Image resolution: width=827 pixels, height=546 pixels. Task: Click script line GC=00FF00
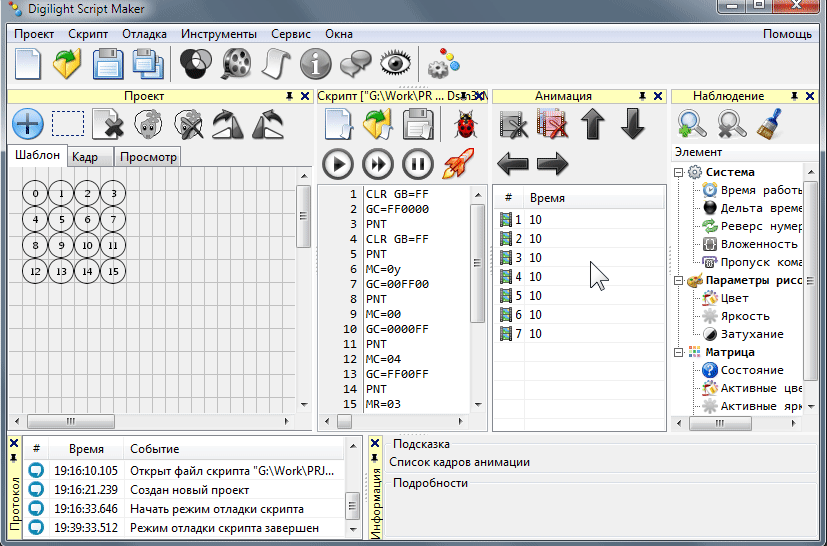coord(397,284)
